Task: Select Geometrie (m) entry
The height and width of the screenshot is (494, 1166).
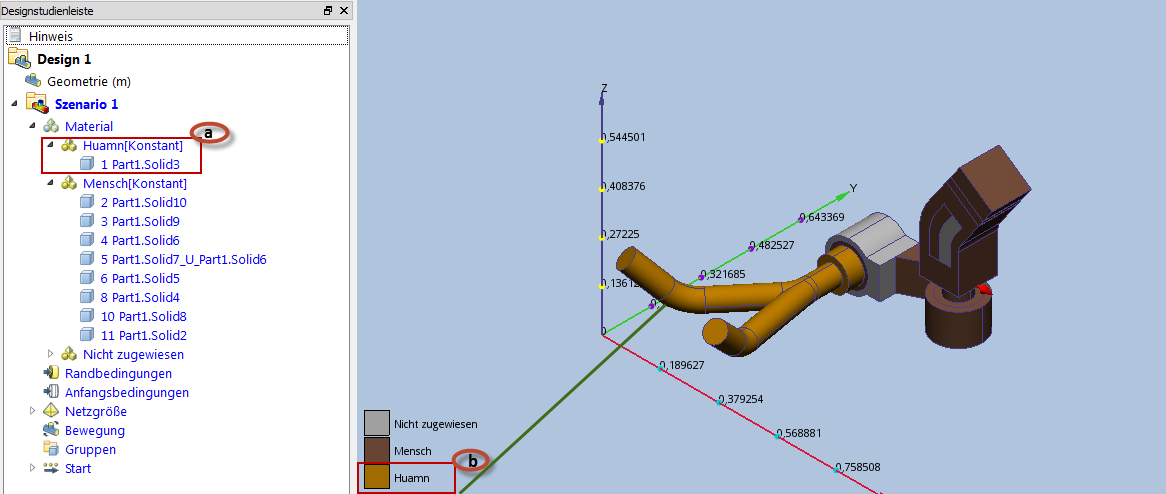Action: (x=88, y=81)
